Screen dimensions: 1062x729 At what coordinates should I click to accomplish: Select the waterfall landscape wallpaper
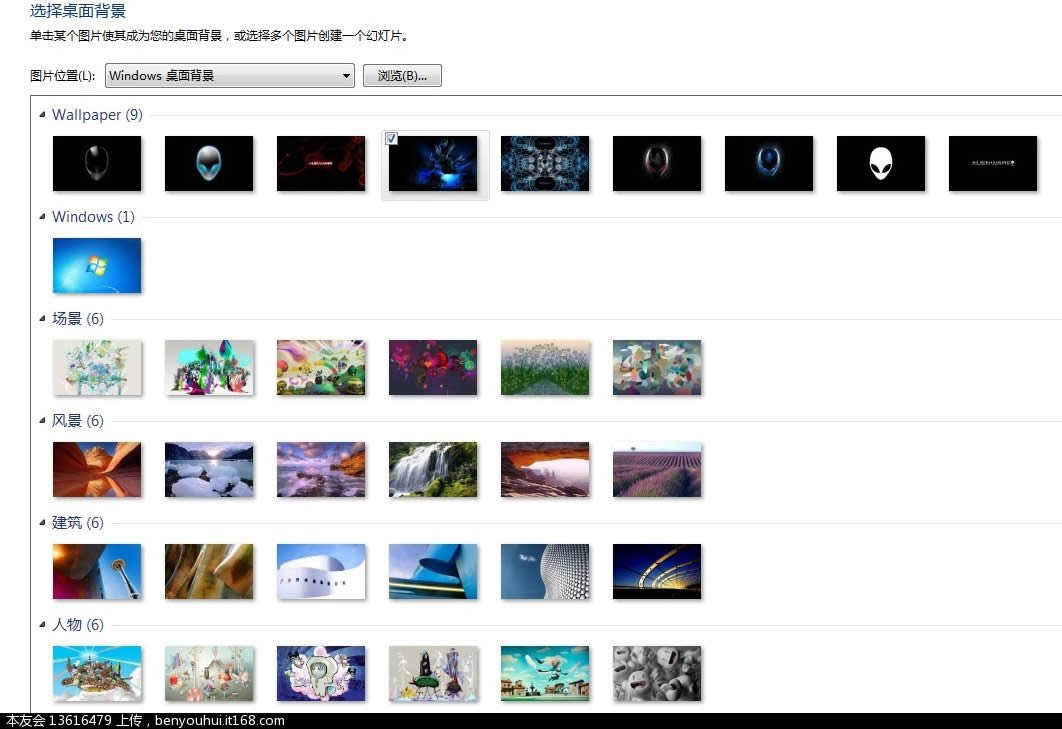coord(433,470)
